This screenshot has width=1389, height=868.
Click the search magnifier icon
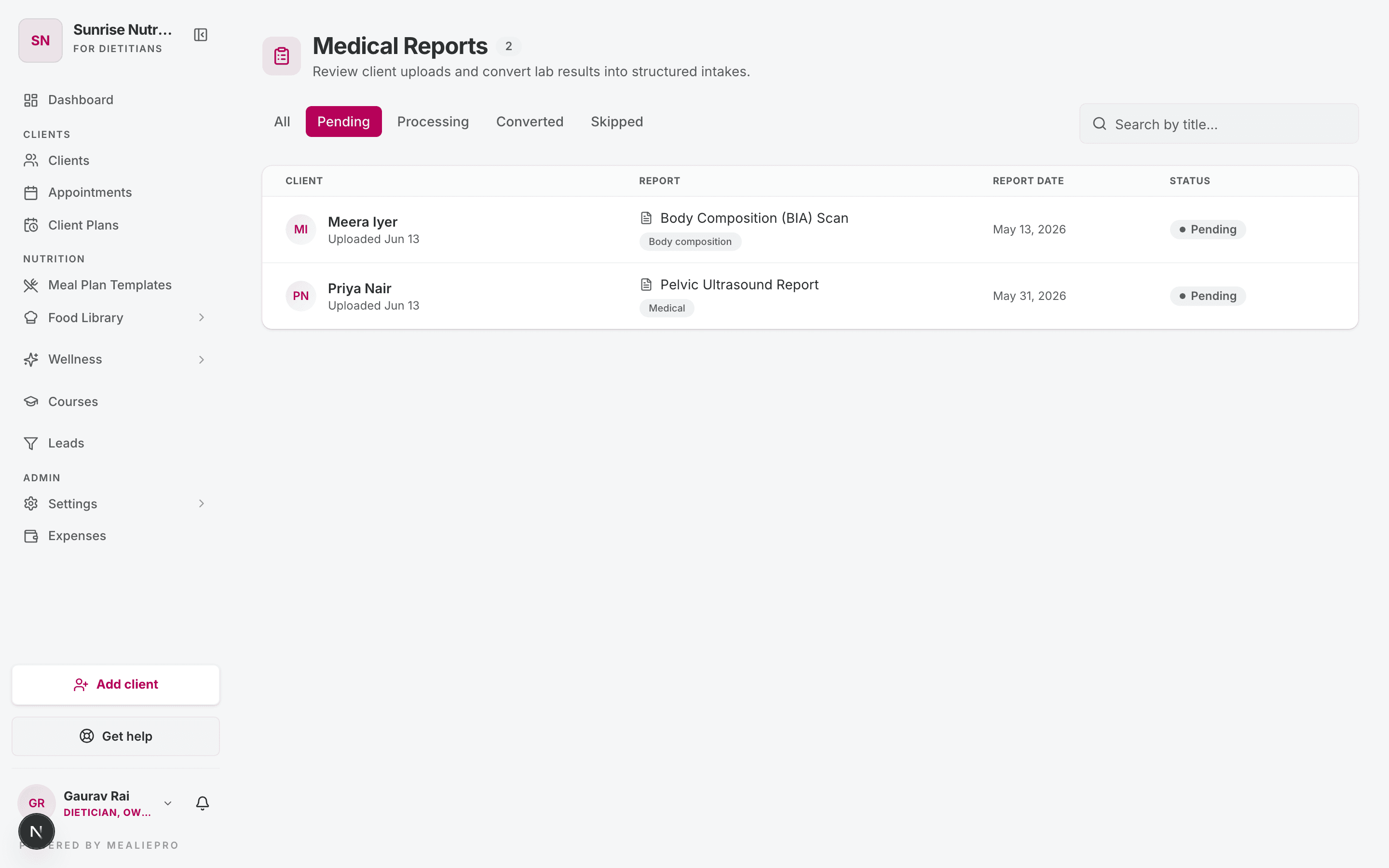(x=1099, y=124)
